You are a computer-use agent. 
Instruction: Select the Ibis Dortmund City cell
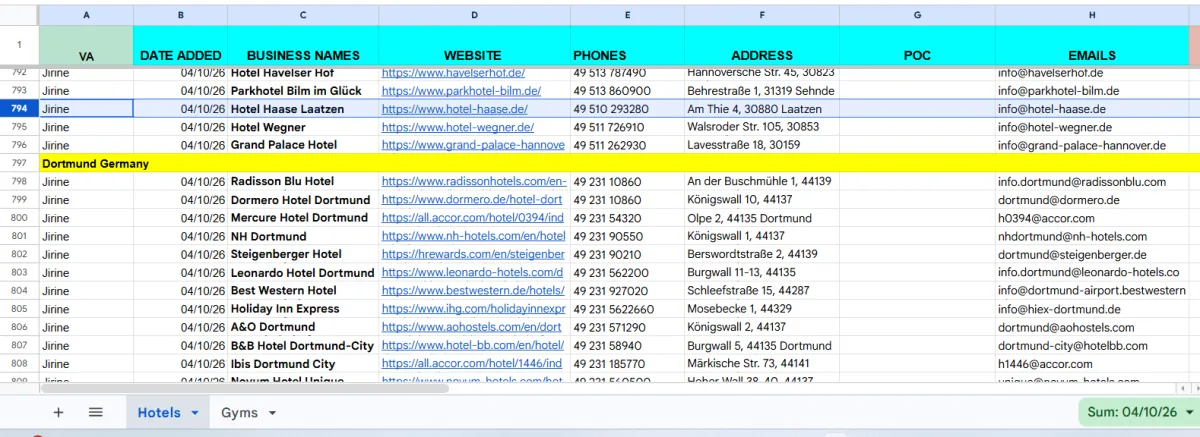(x=303, y=363)
